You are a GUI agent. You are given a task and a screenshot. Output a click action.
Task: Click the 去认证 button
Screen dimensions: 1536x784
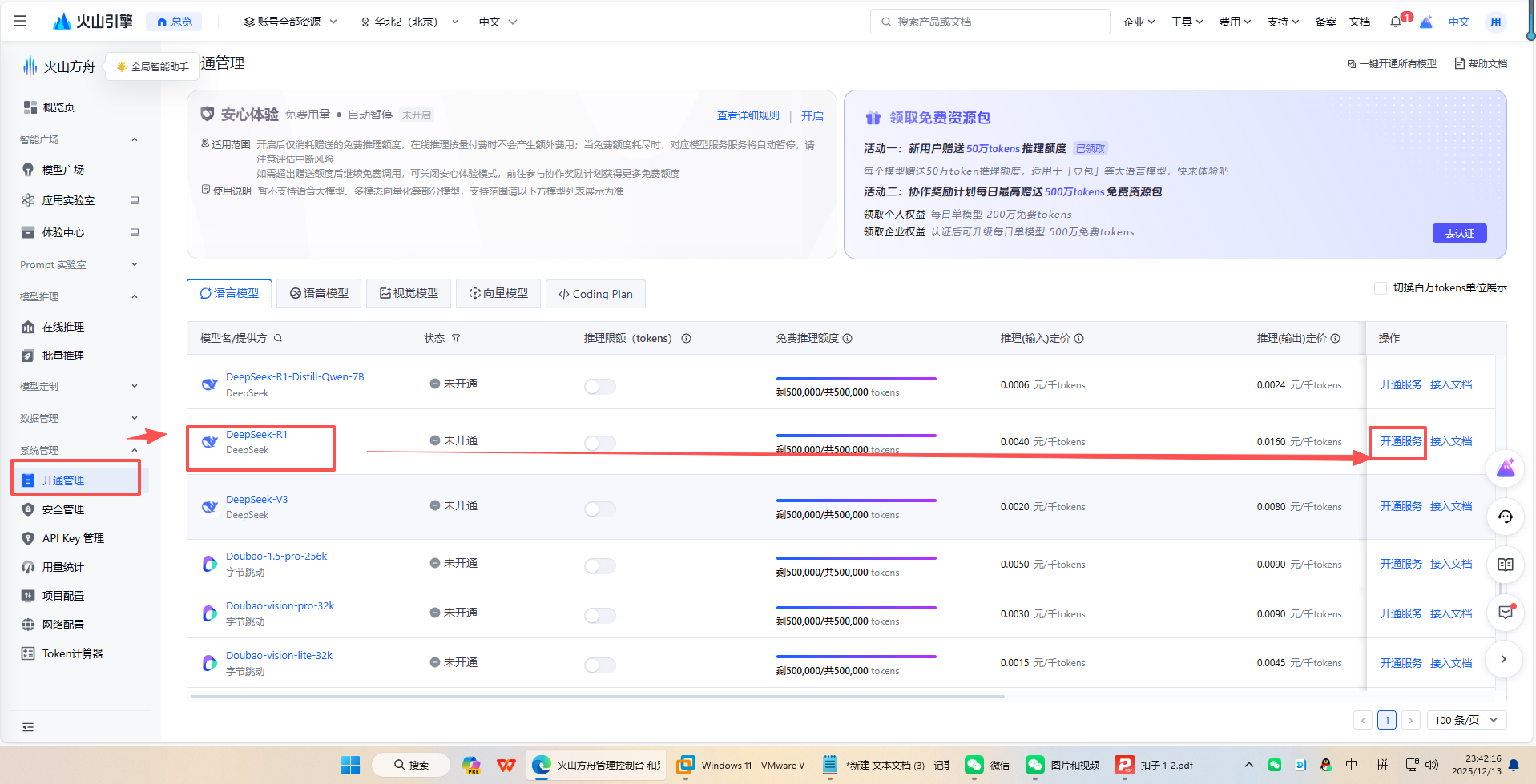[1459, 233]
